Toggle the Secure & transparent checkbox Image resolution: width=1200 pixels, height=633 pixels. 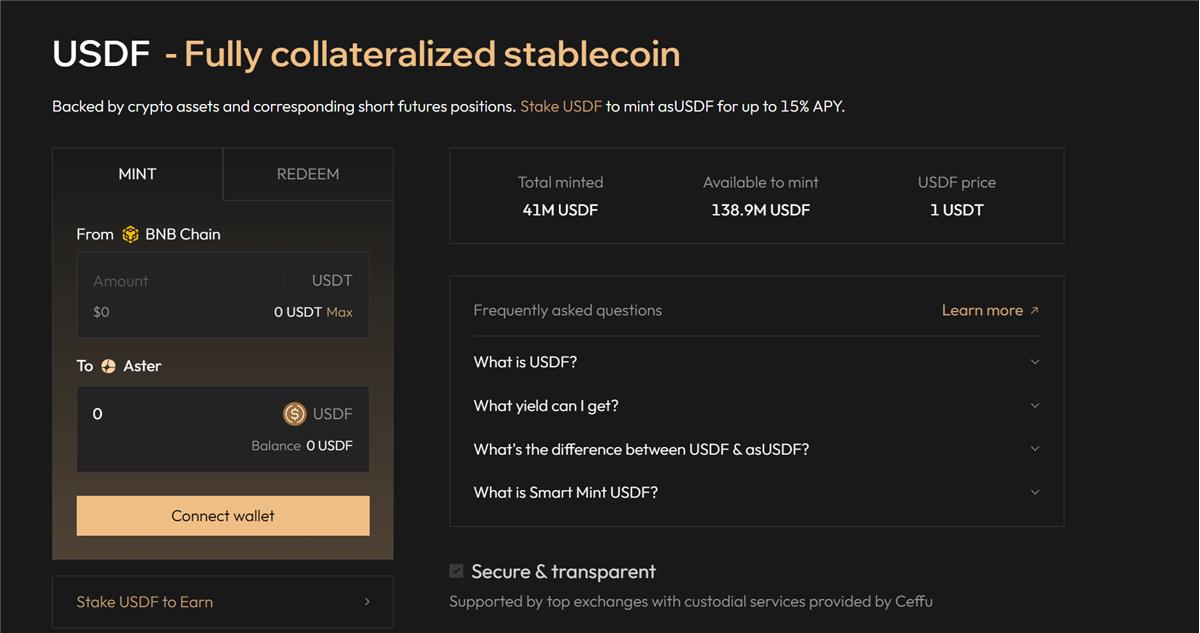457,571
